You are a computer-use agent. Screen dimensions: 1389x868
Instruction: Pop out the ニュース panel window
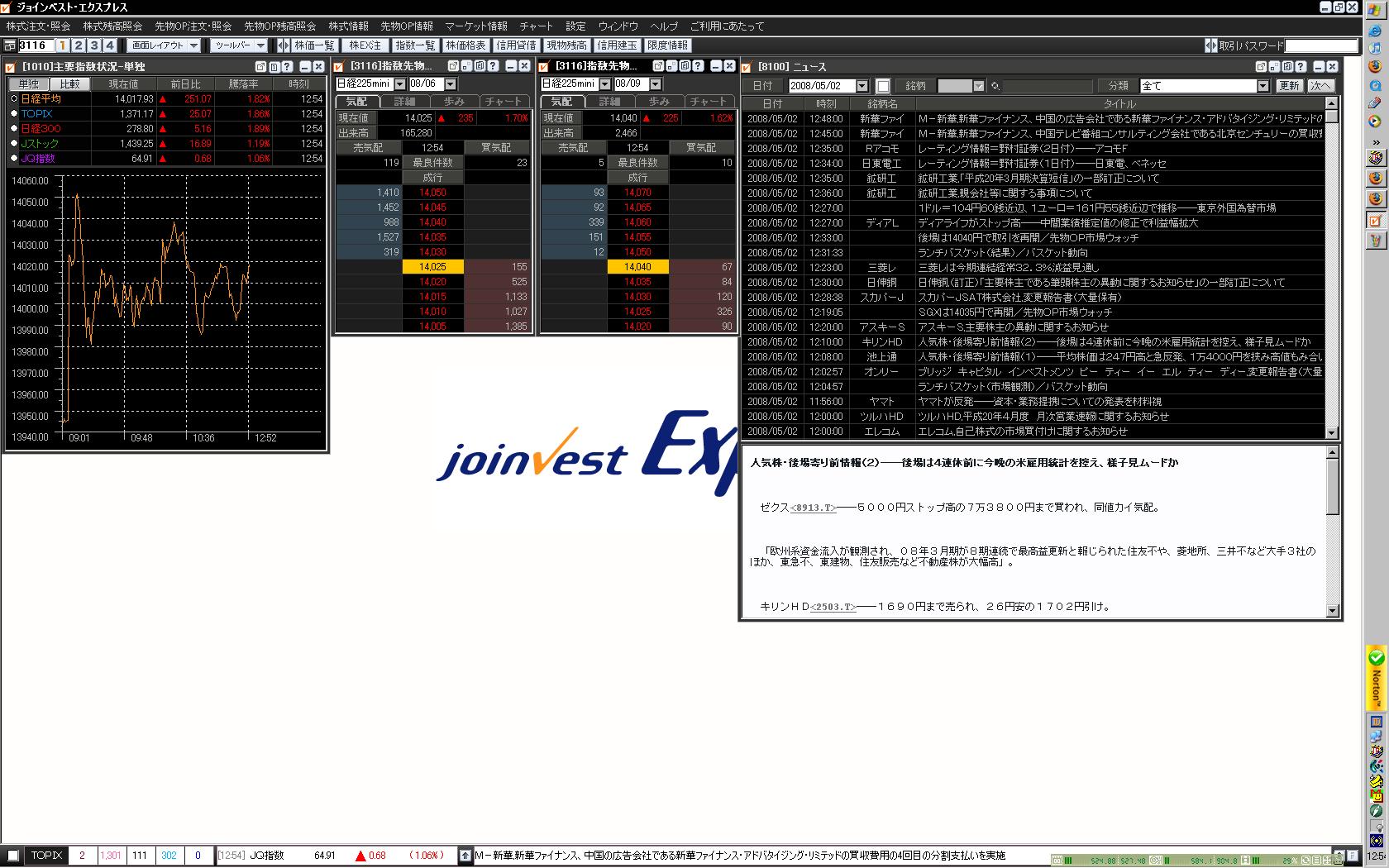click(x=1261, y=67)
